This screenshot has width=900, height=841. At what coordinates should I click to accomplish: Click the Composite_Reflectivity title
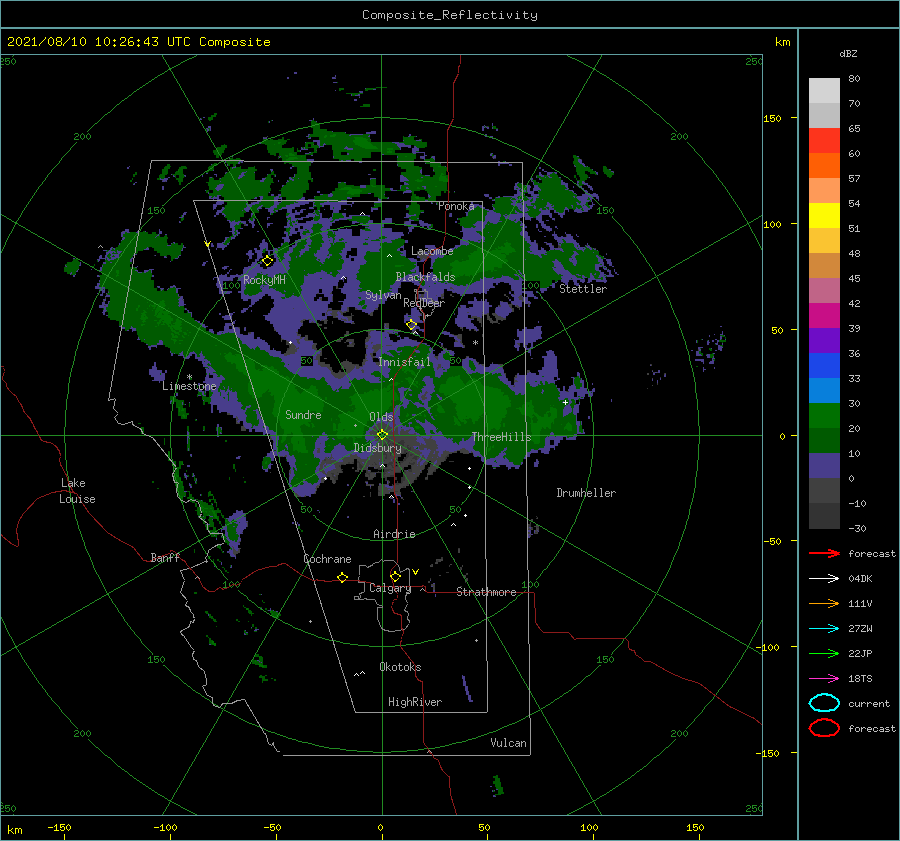pos(450,15)
